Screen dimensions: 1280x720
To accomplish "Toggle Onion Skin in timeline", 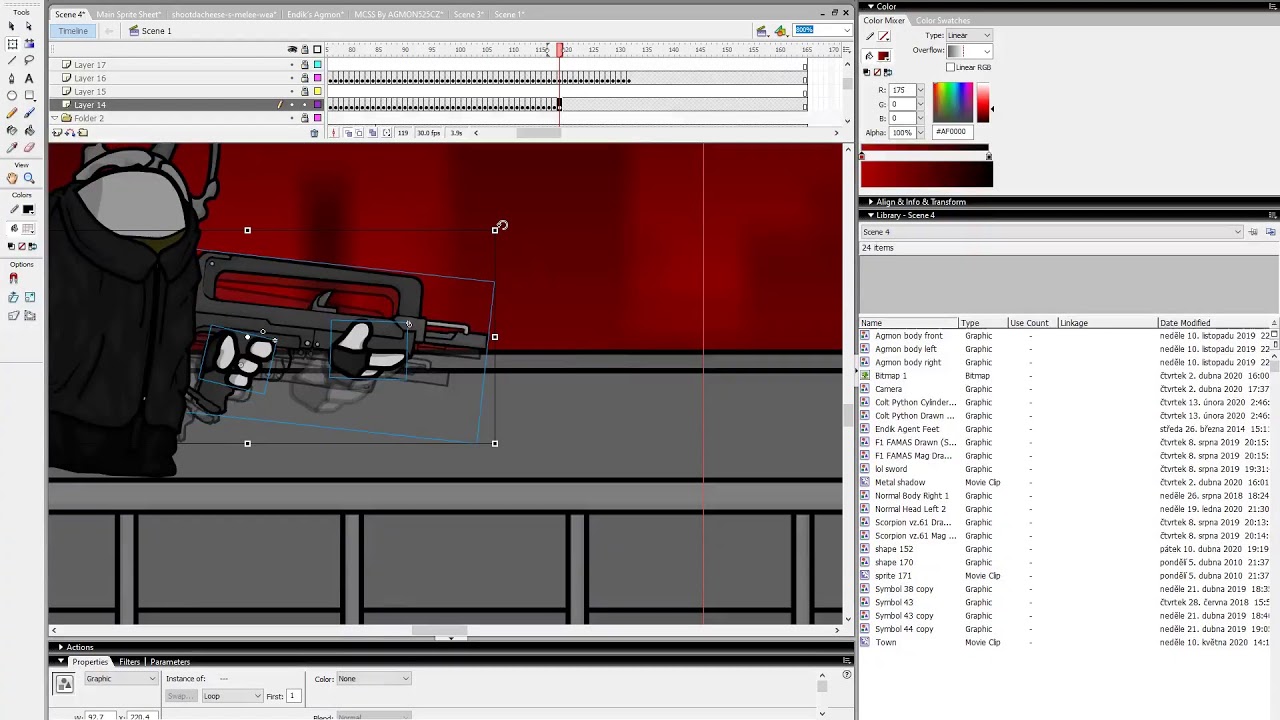I will 347,133.
